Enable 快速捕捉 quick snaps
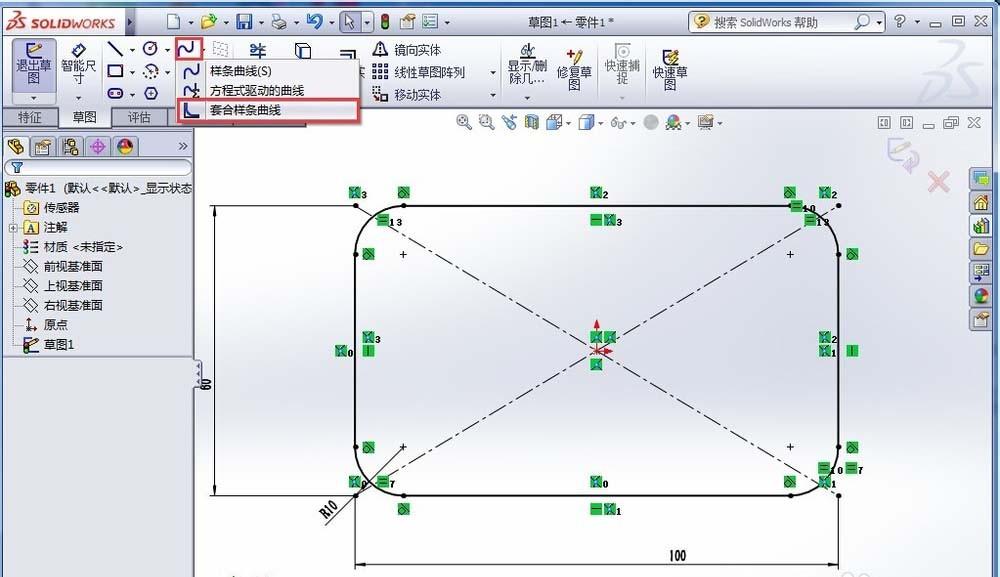 click(x=623, y=65)
